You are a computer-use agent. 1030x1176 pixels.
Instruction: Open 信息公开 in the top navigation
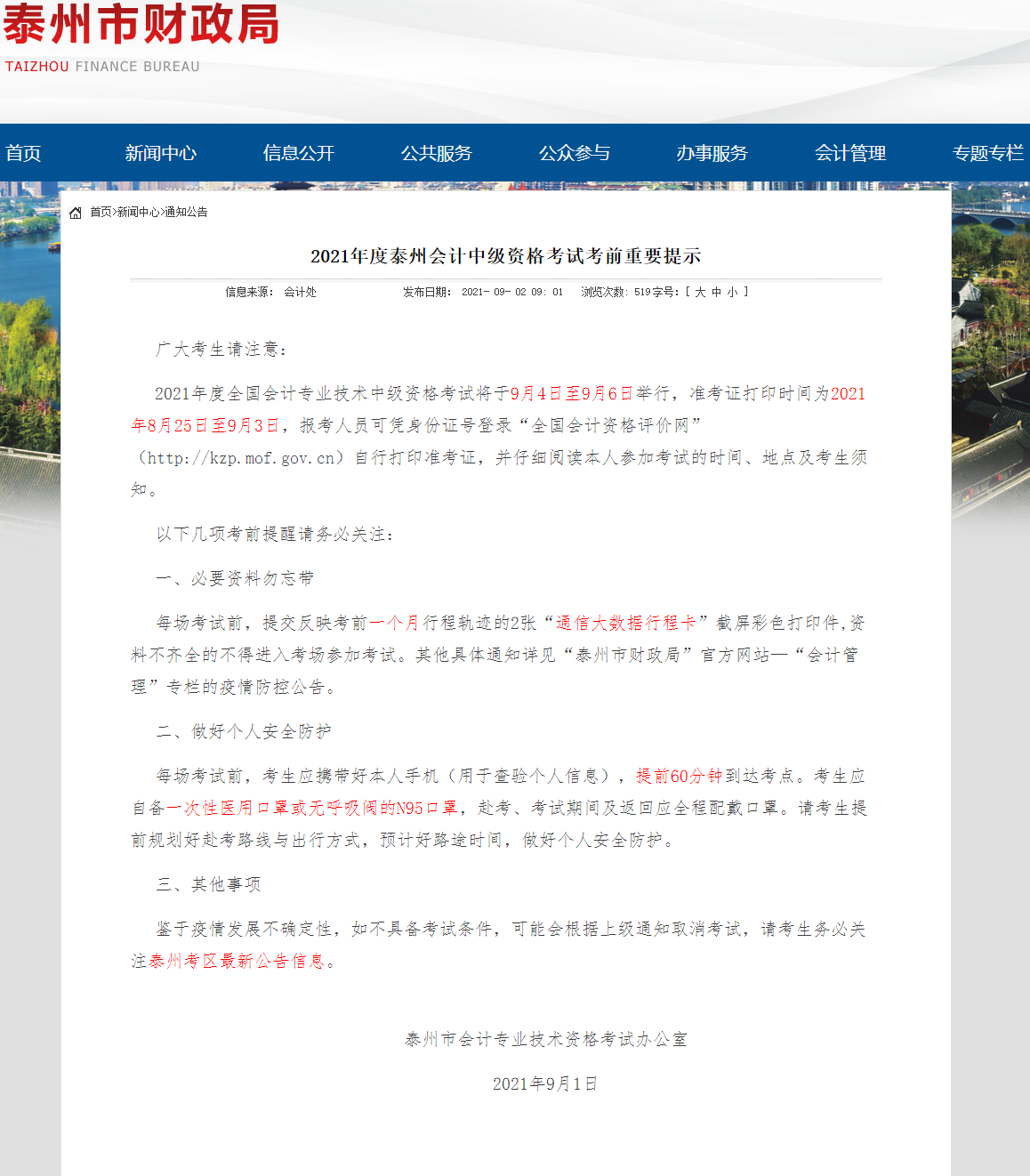(x=298, y=153)
